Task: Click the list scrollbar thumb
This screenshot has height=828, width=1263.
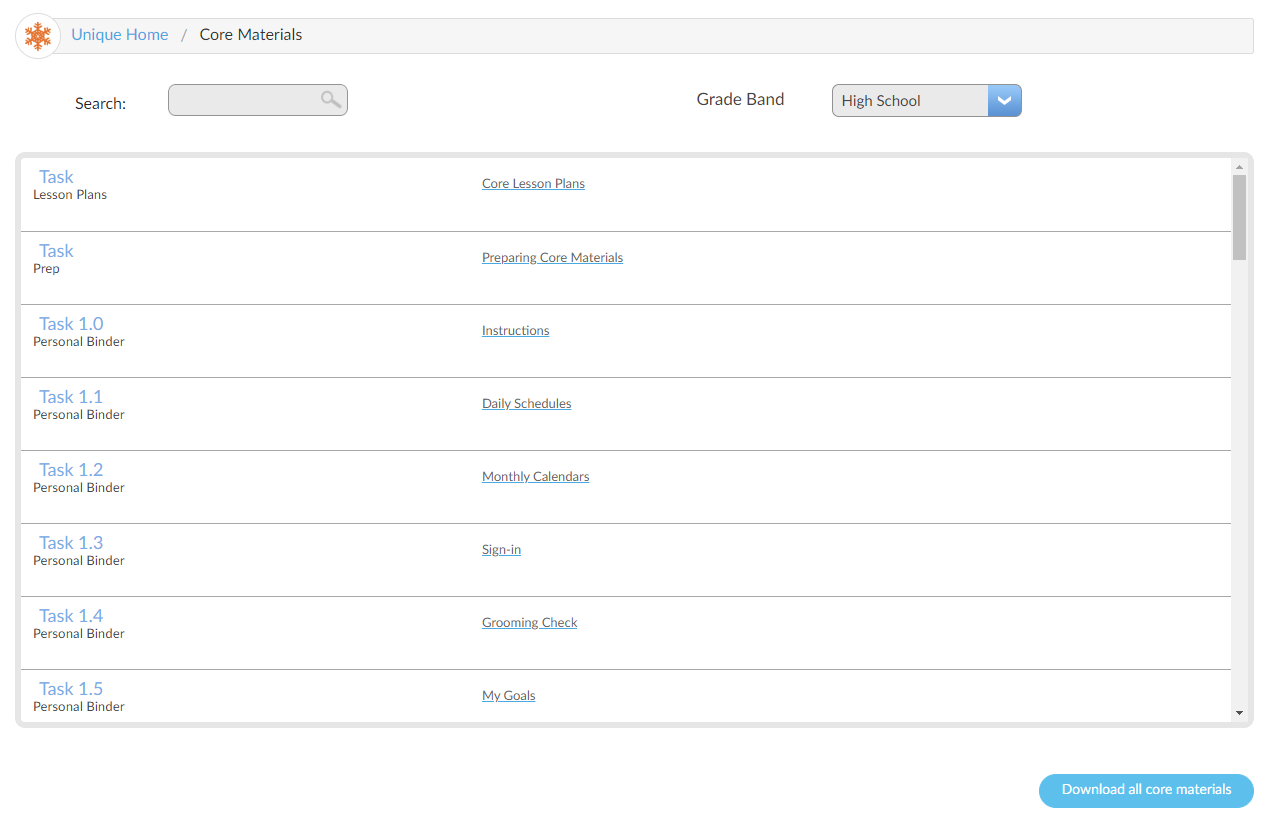Action: point(1239,217)
